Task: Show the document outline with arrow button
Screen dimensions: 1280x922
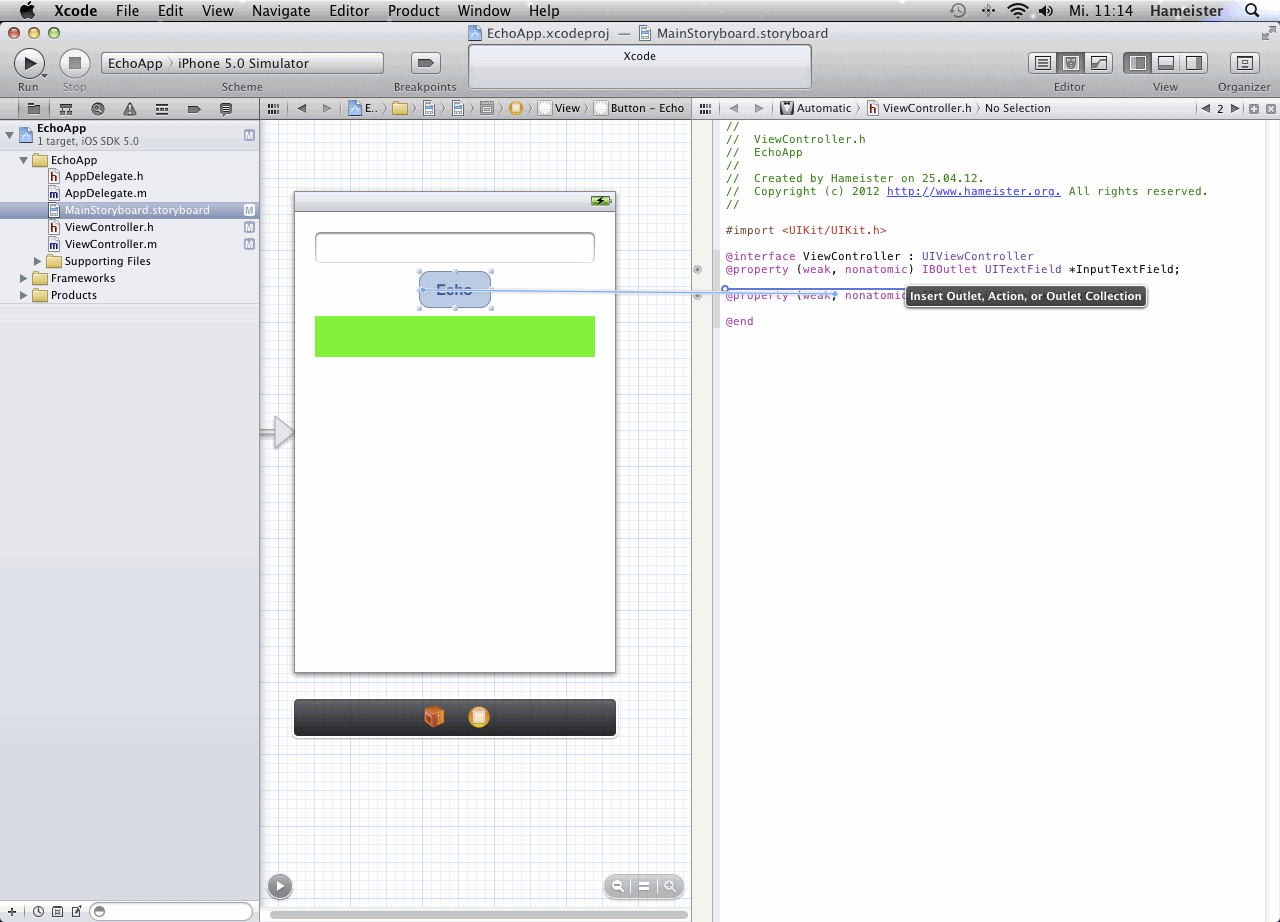Action: click(280, 886)
